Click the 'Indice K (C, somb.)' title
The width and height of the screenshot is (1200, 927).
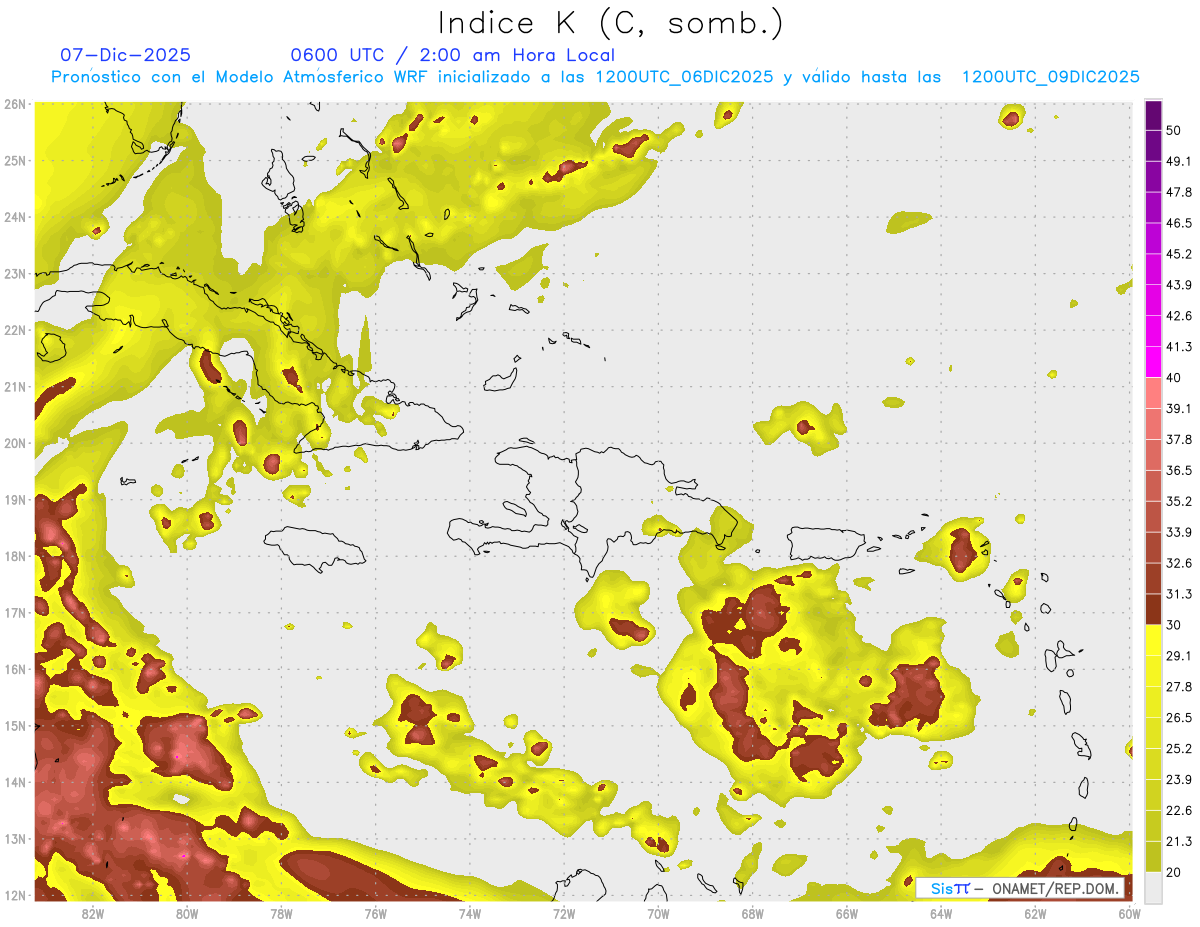(610, 22)
